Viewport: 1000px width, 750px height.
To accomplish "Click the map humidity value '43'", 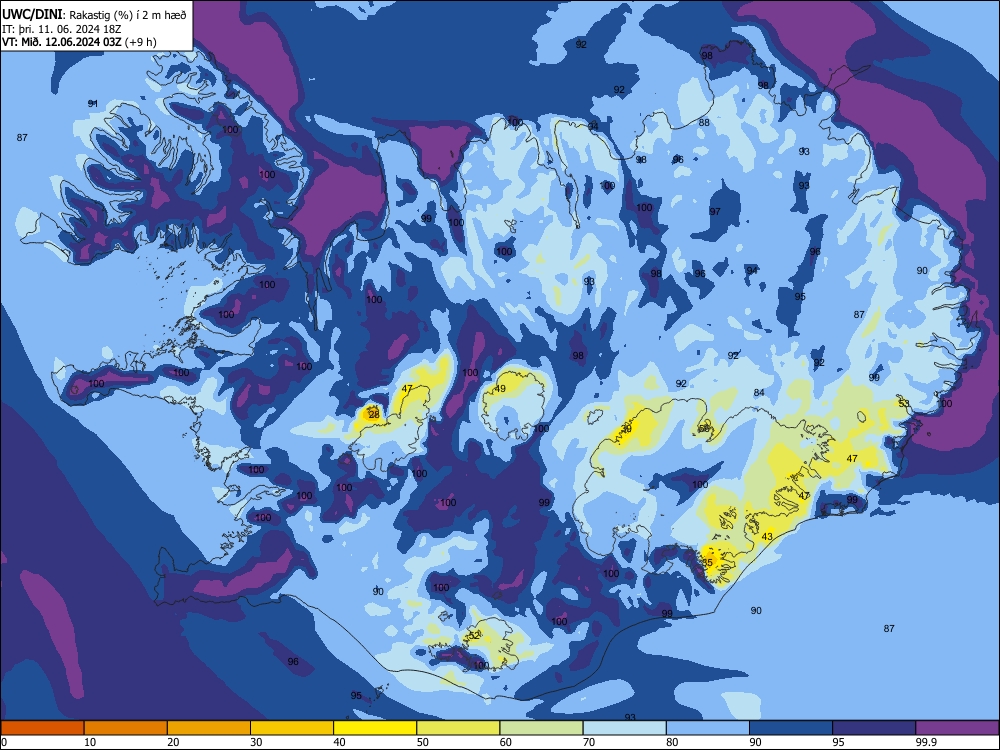I will point(767,536).
